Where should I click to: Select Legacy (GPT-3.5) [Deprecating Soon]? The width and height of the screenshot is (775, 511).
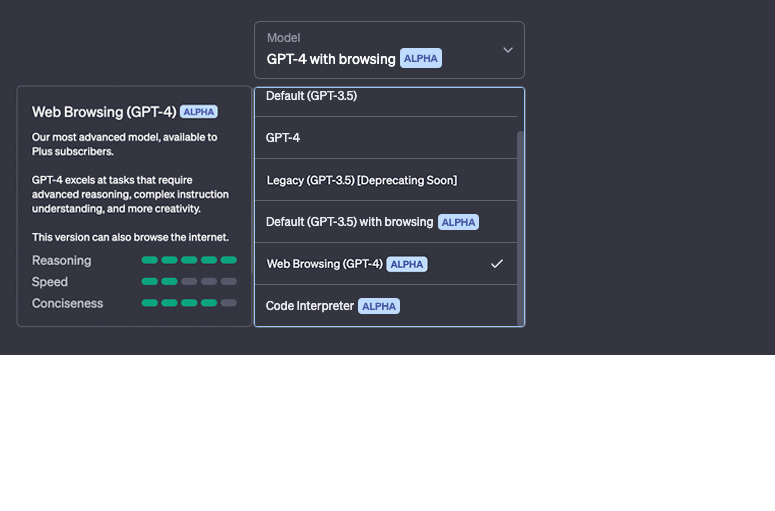click(386, 180)
